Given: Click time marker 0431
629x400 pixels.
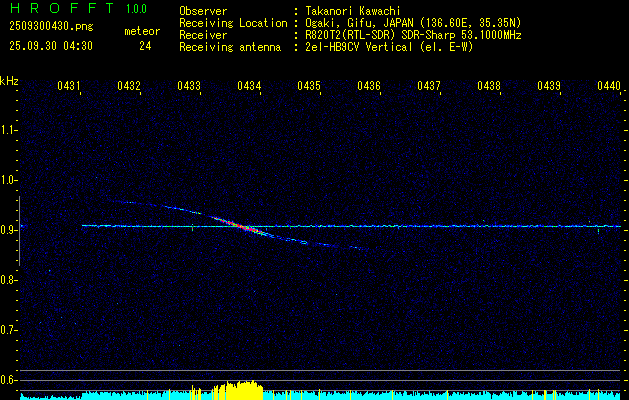Looking at the screenshot, I should [x=69, y=86].
